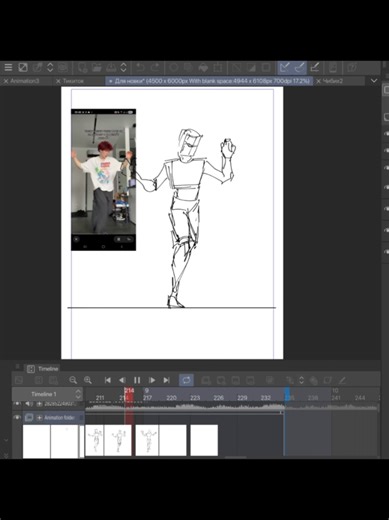Select the cel thumbnail under frame 217
This screenshot has width=389, height=520.
point(147,440)
